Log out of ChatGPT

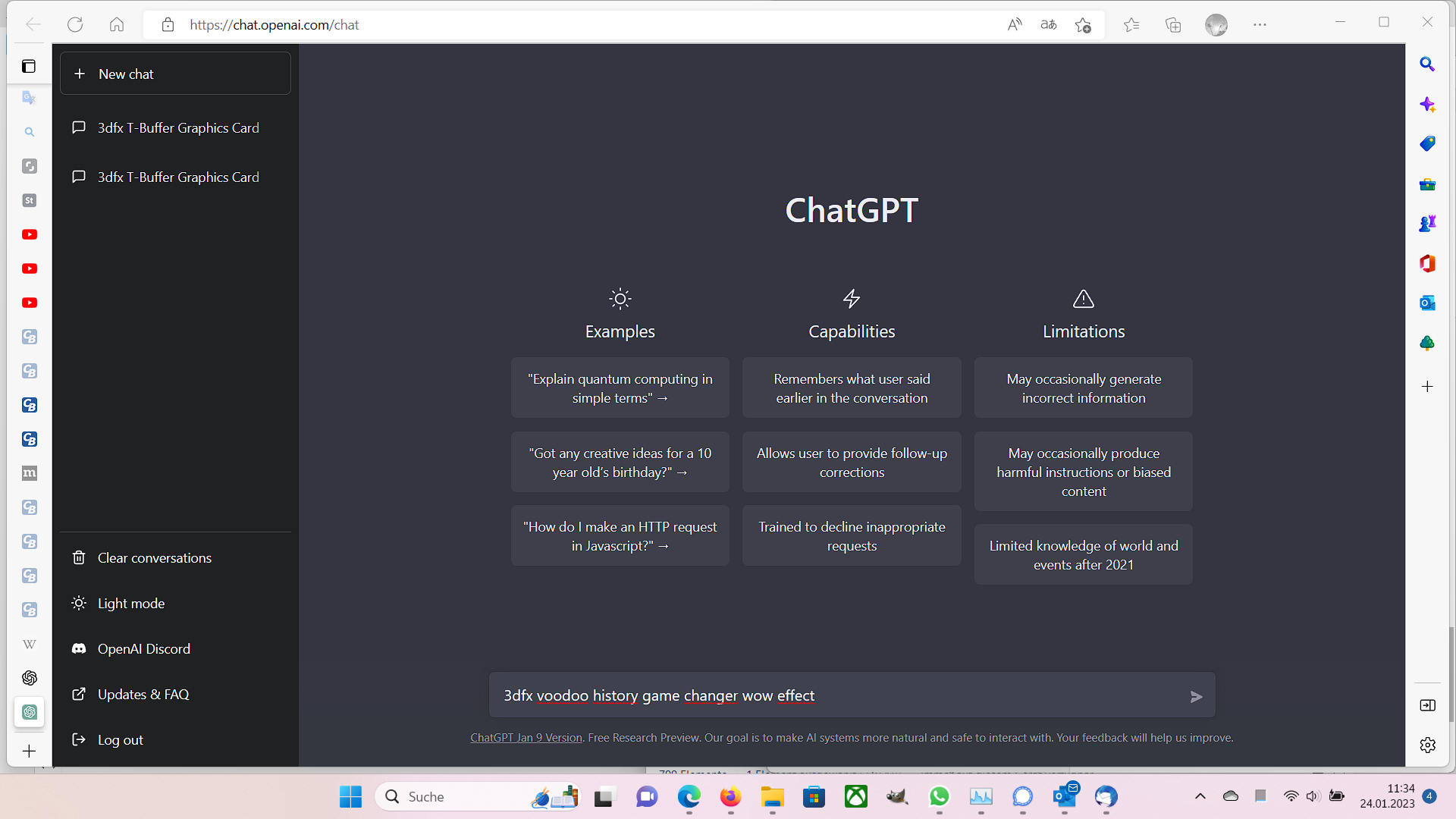coord(120,740)
